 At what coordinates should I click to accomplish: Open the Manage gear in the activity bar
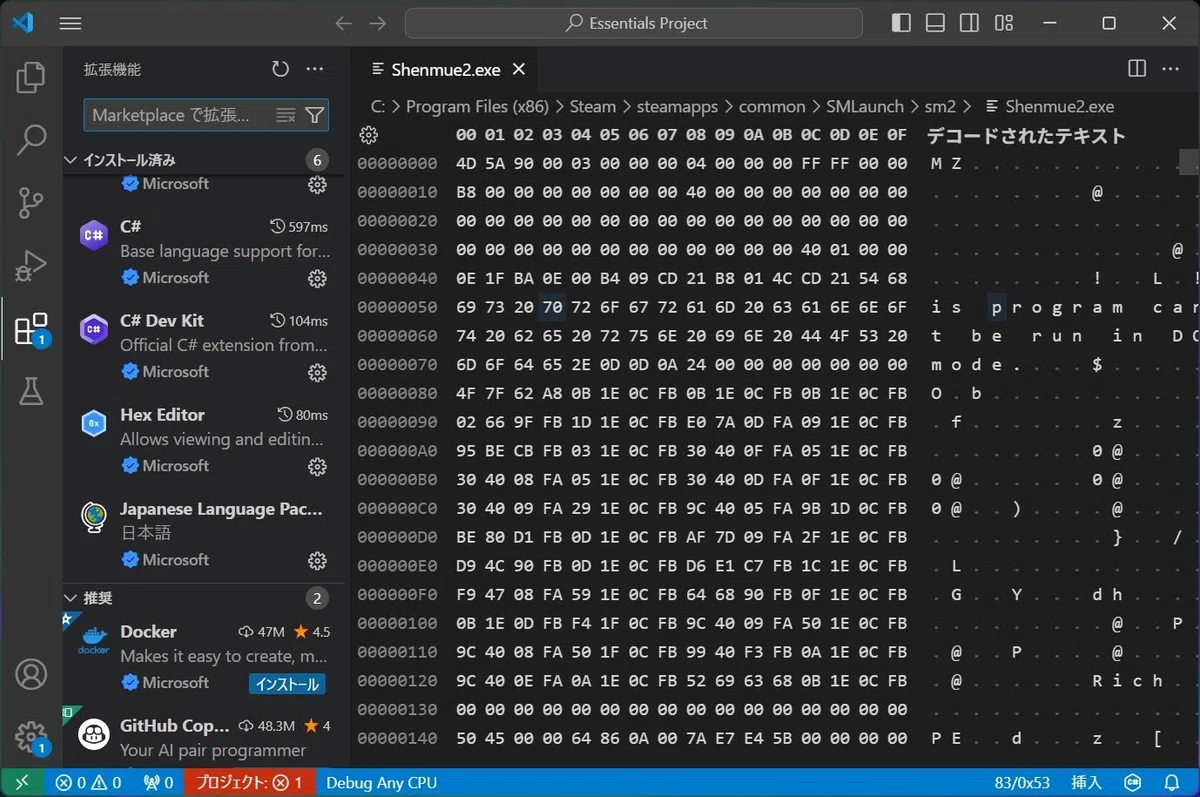click(31, 737)
